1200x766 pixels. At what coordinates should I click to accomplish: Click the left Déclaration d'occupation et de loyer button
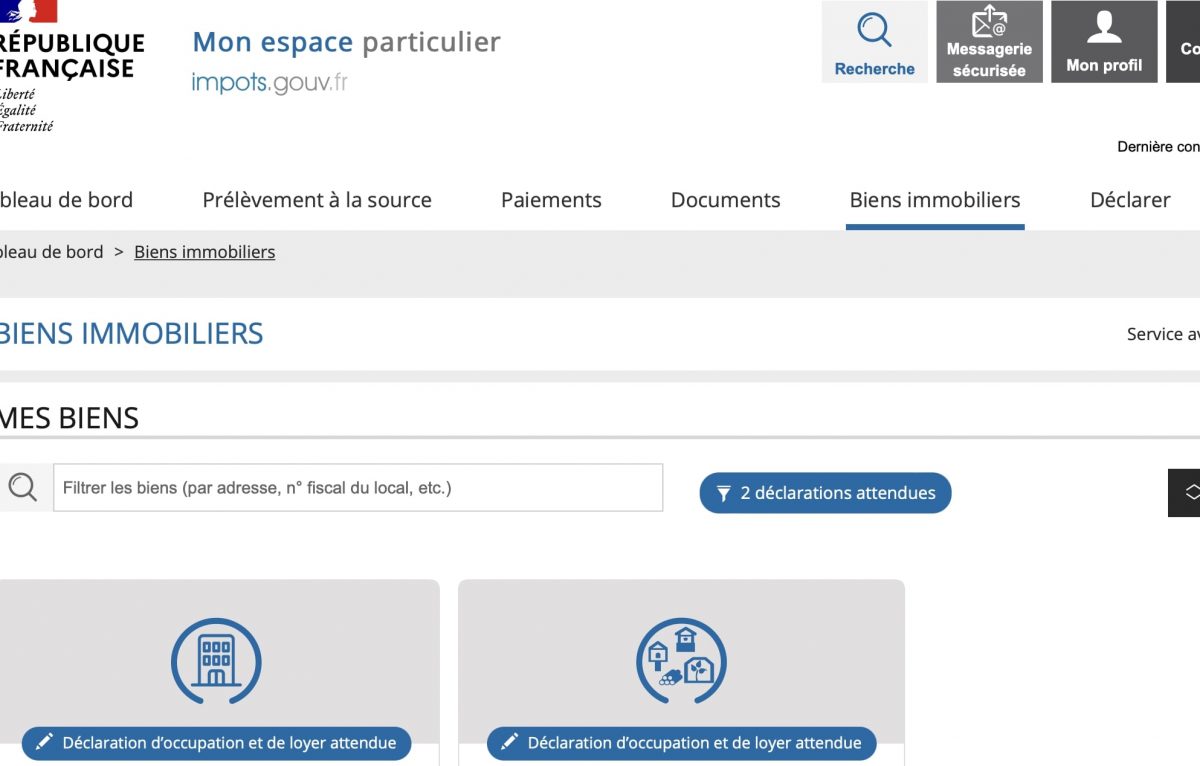coord(217,742)
